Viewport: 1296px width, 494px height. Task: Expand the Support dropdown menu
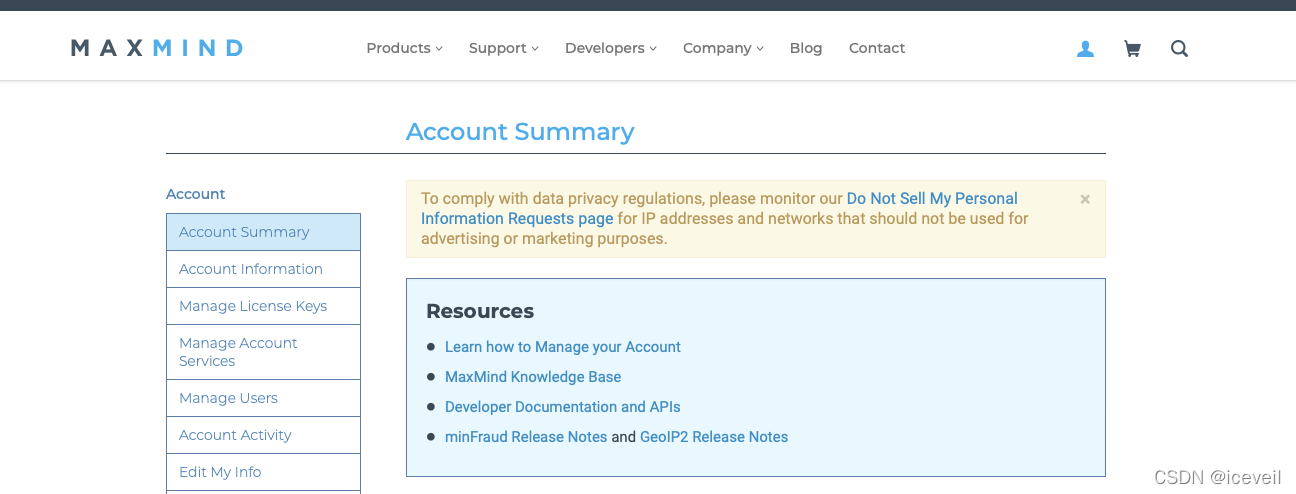point(503,48)
